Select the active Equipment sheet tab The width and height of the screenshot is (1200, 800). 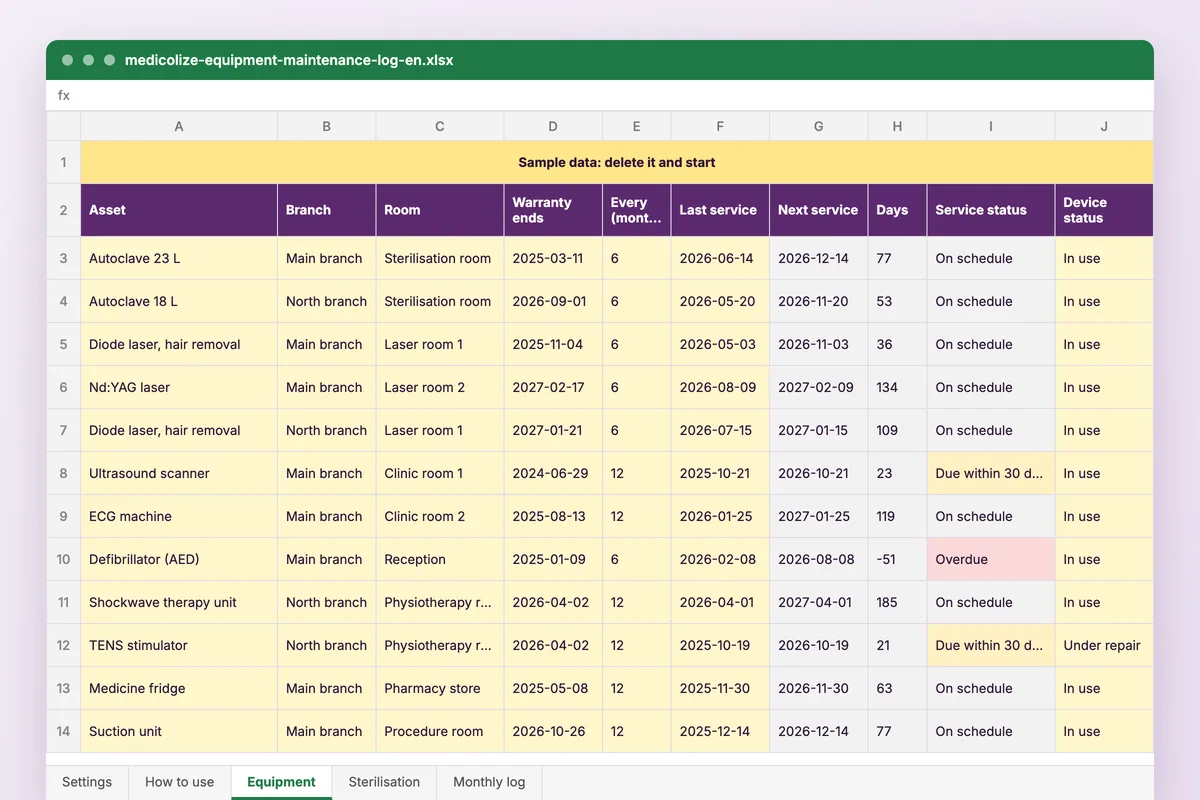(x=281, y=782)
